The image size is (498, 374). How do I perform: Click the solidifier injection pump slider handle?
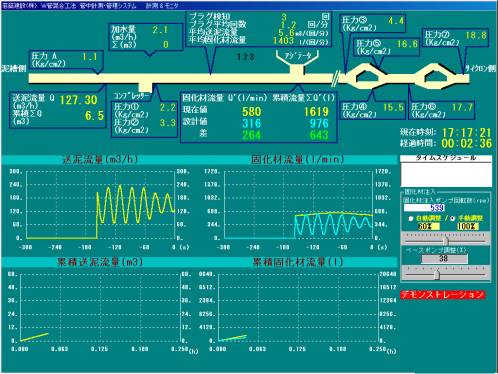click(446, 241)
